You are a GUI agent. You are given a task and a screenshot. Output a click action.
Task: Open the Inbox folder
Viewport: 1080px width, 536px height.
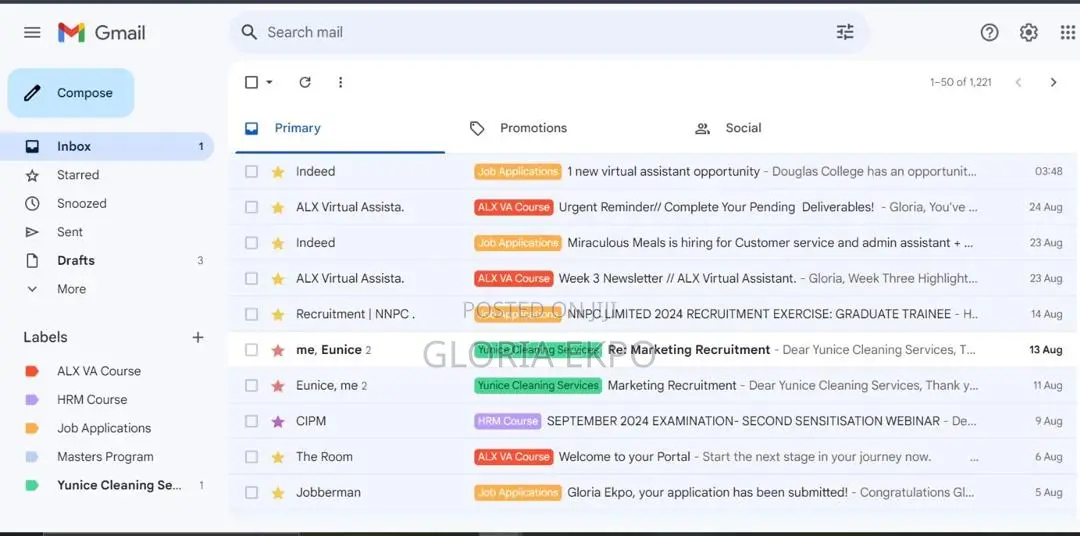coord(107,146)
